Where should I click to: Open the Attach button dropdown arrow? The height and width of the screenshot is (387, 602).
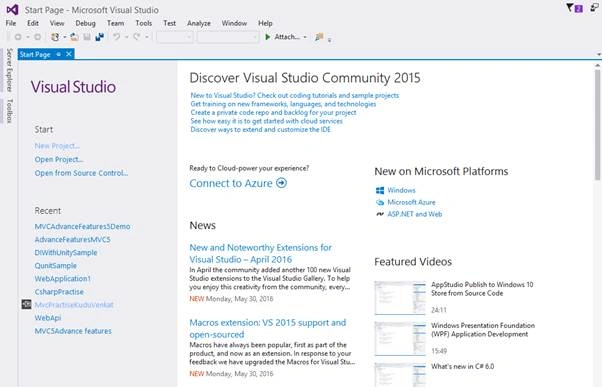305,37
